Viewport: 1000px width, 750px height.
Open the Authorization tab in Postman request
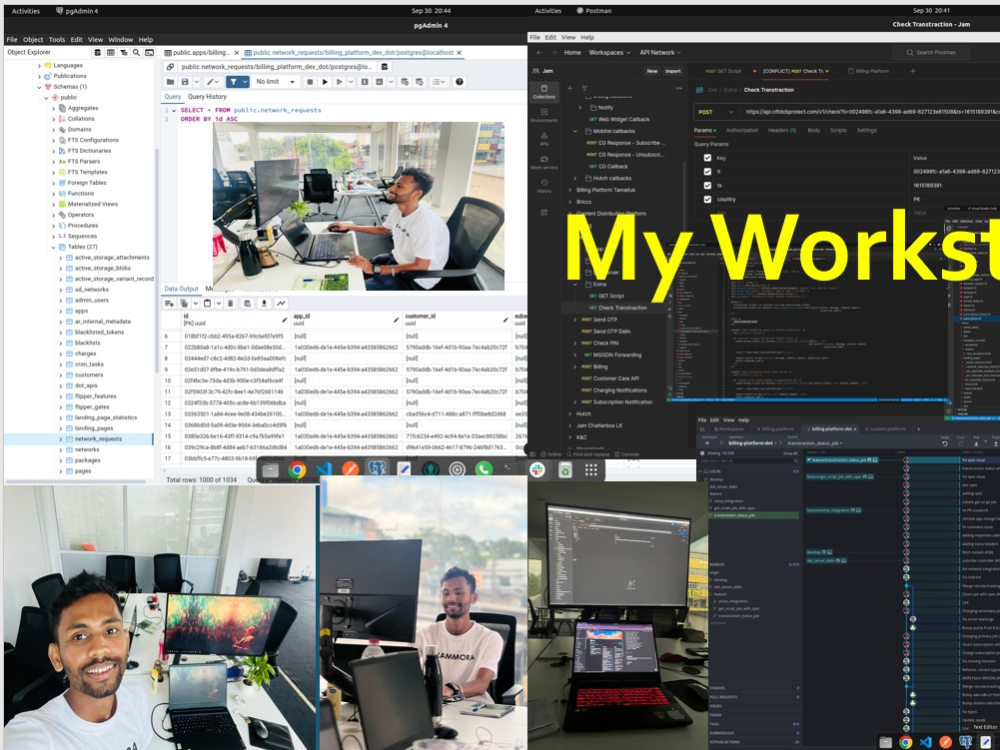tap(742, 130)
